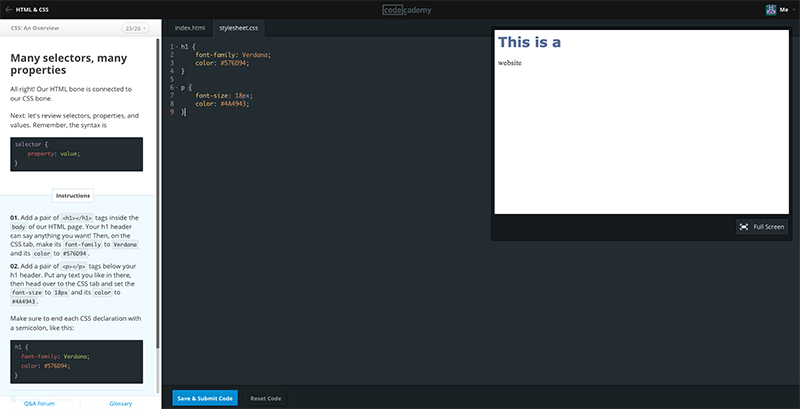Click the back arrow beside HTML & CSS

[x=8, y=9]
